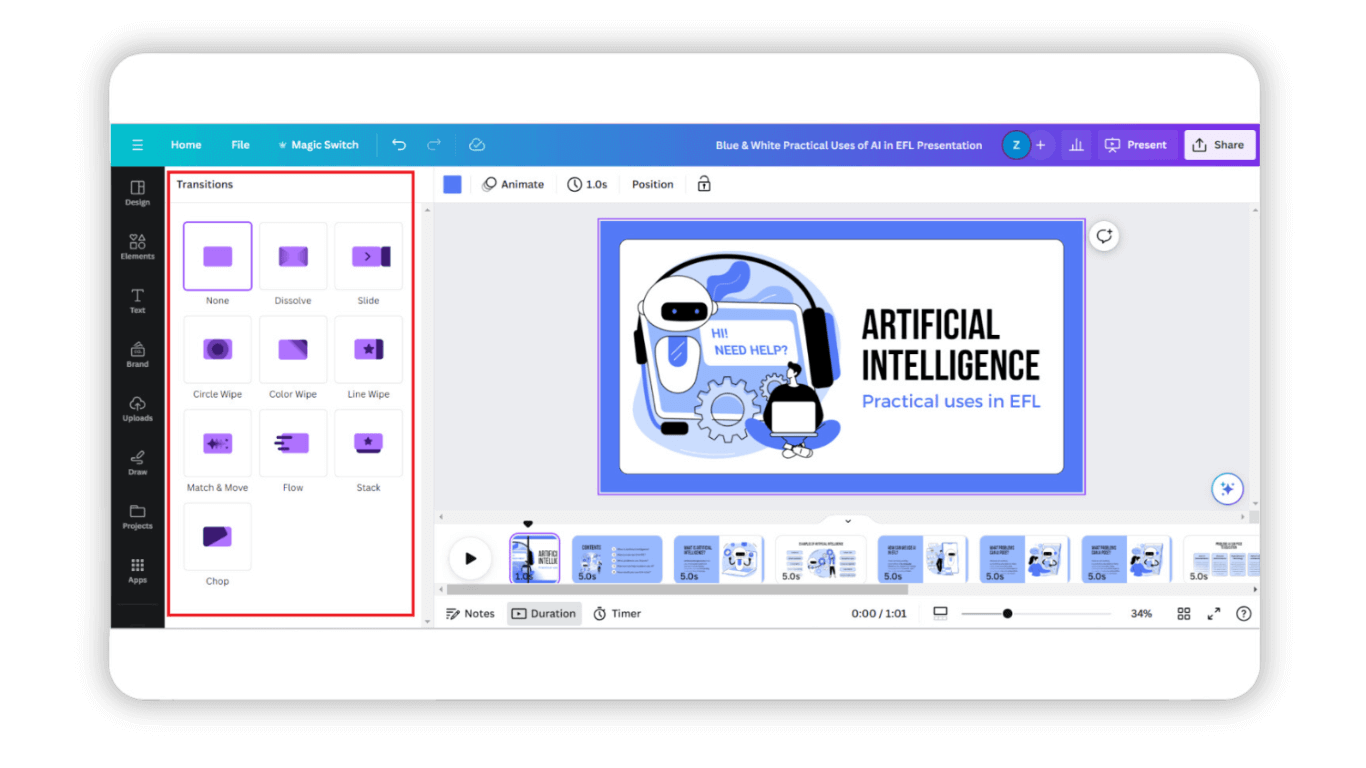Open the File menu
Screen dimensions: 1366x768
click(240, 144)
